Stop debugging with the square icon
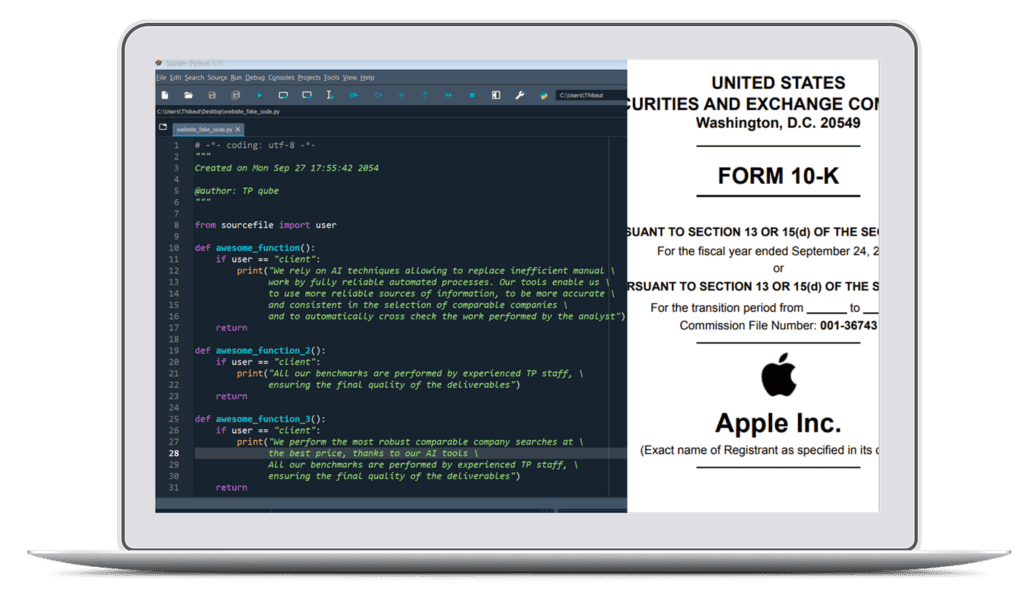The image size is (1024, 612). [471, 95]
